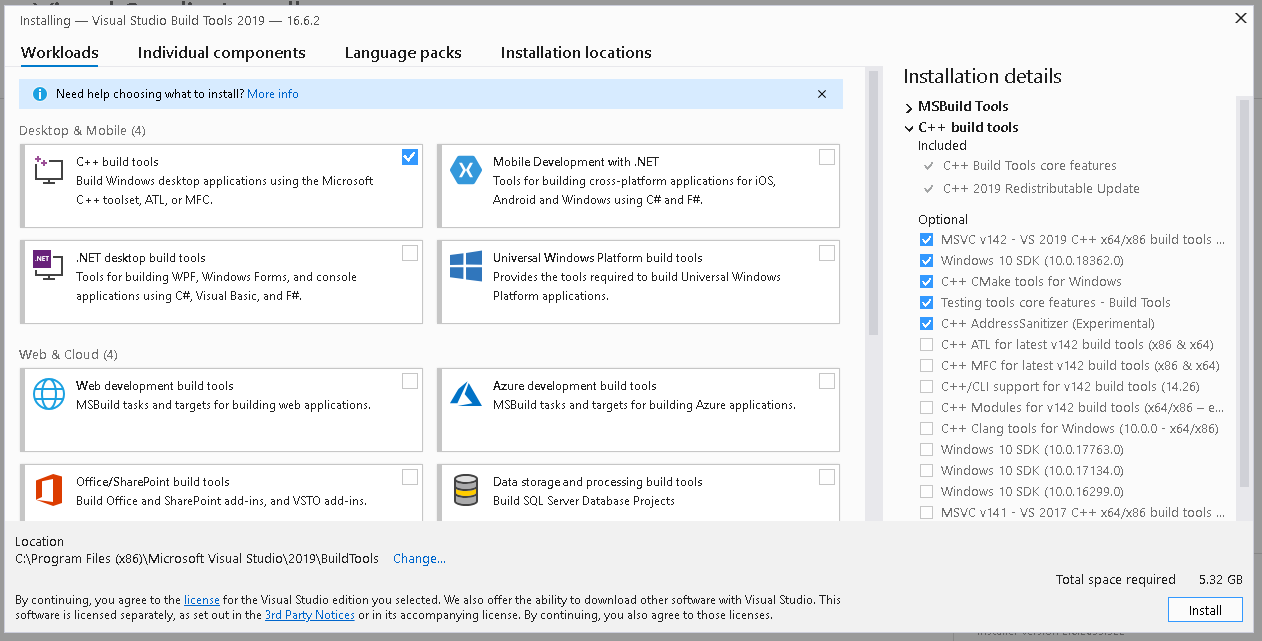
Task: Collapse the C++ build tools details
Action: [x=908, y=127]
